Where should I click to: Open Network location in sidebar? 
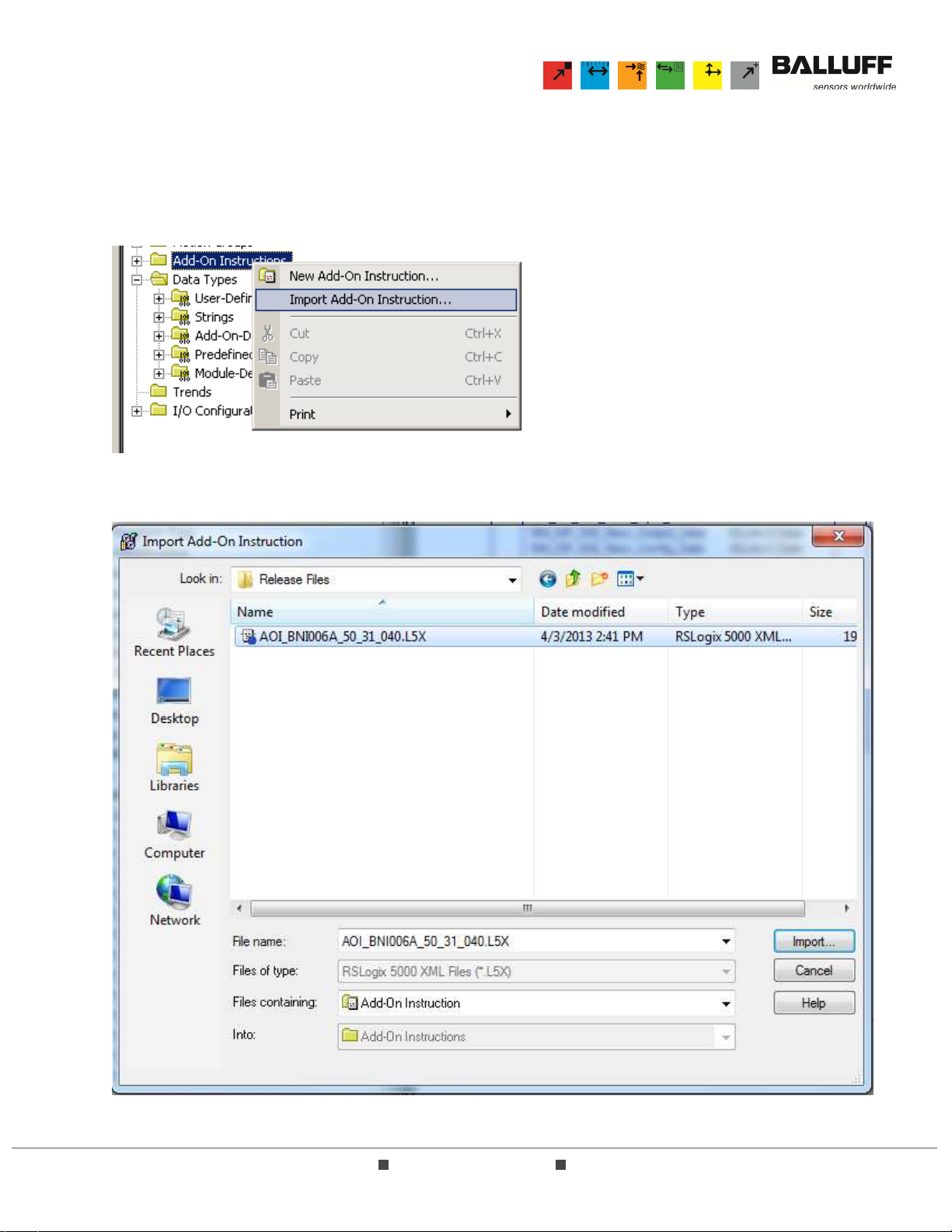[x=174, y=902]
